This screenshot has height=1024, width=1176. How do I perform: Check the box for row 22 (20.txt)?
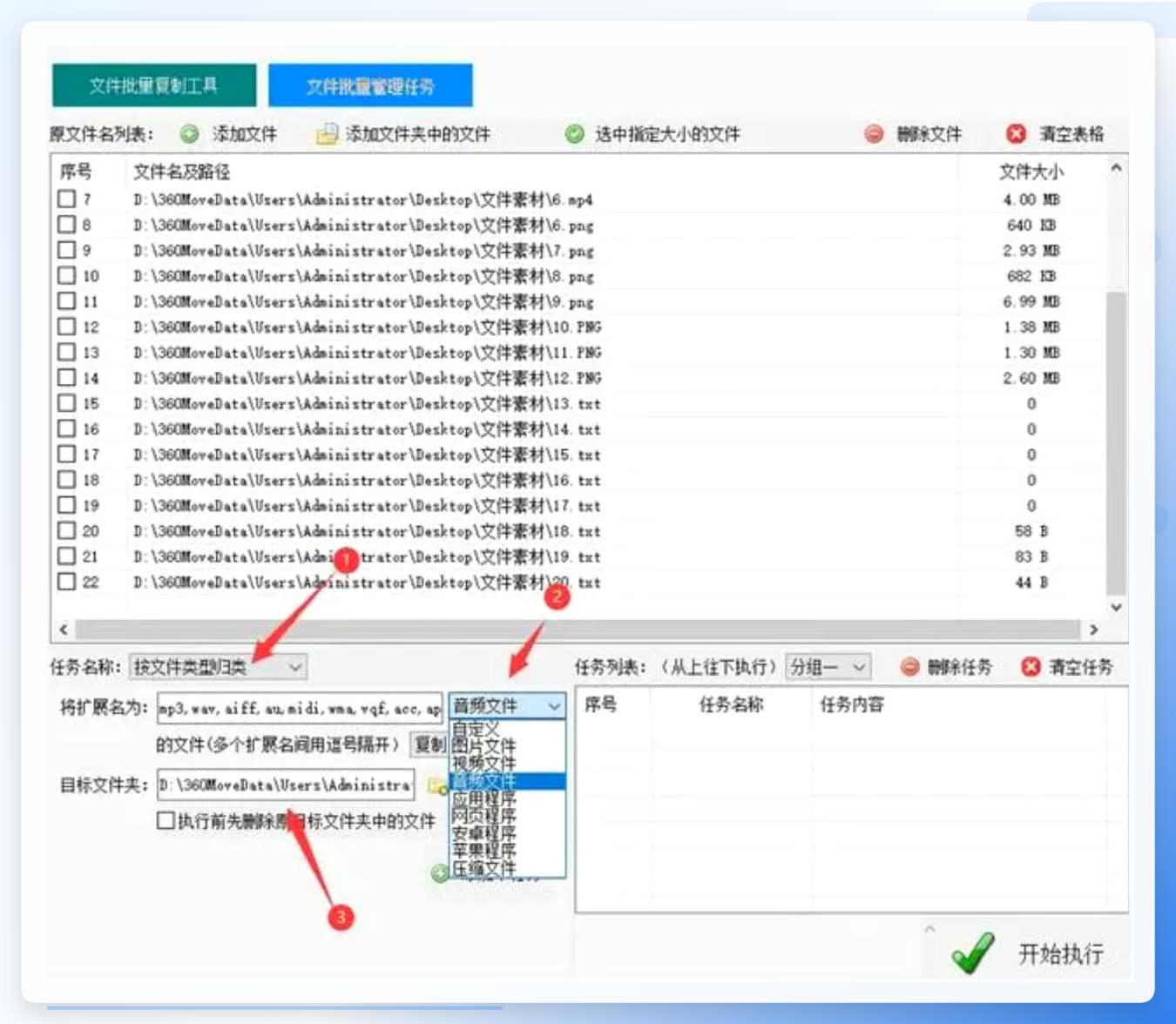[66, 582]
